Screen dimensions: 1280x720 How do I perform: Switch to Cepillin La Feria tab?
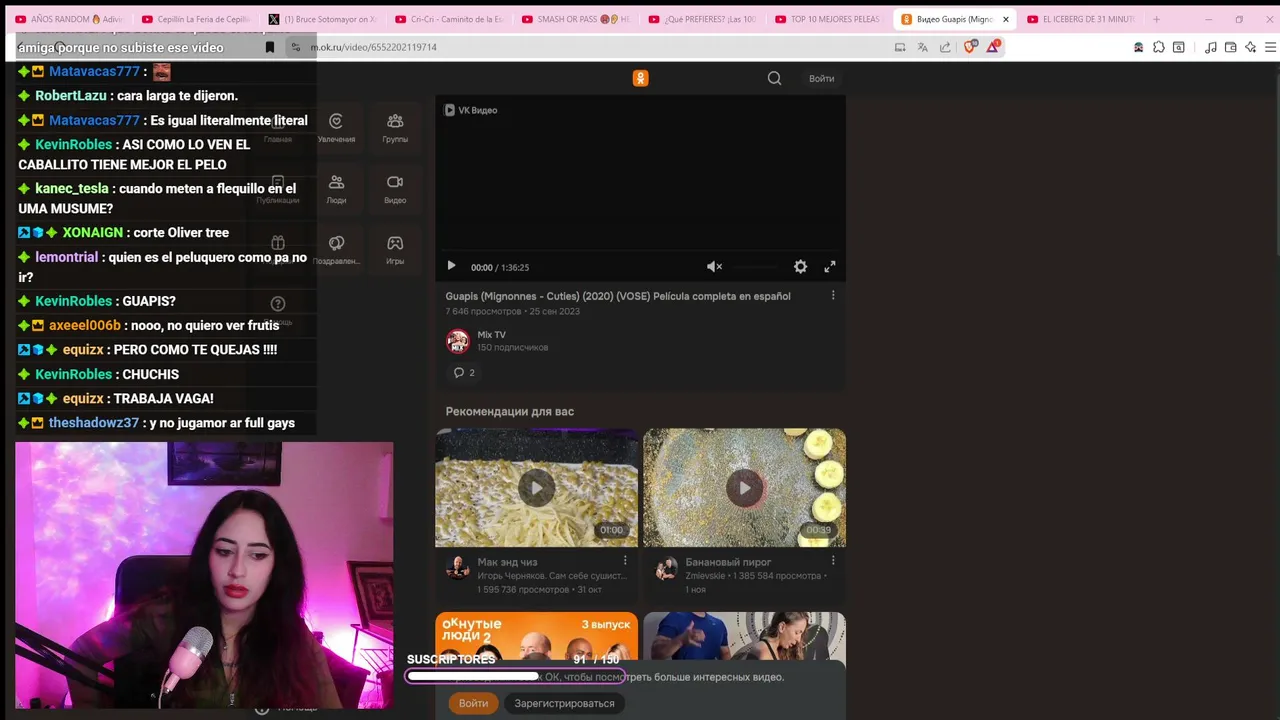pos(197,19)
